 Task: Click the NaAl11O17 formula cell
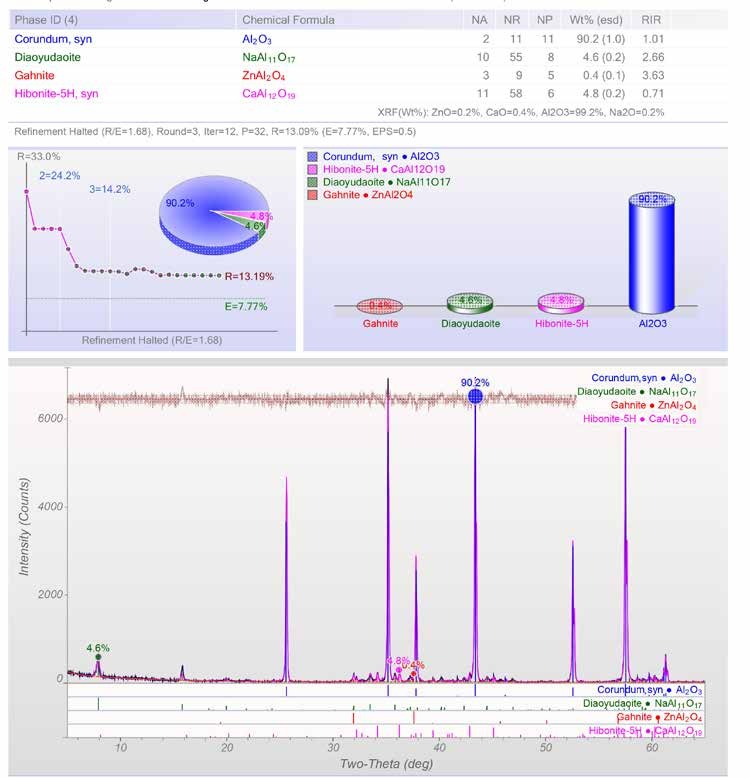[x=269, y=58]
